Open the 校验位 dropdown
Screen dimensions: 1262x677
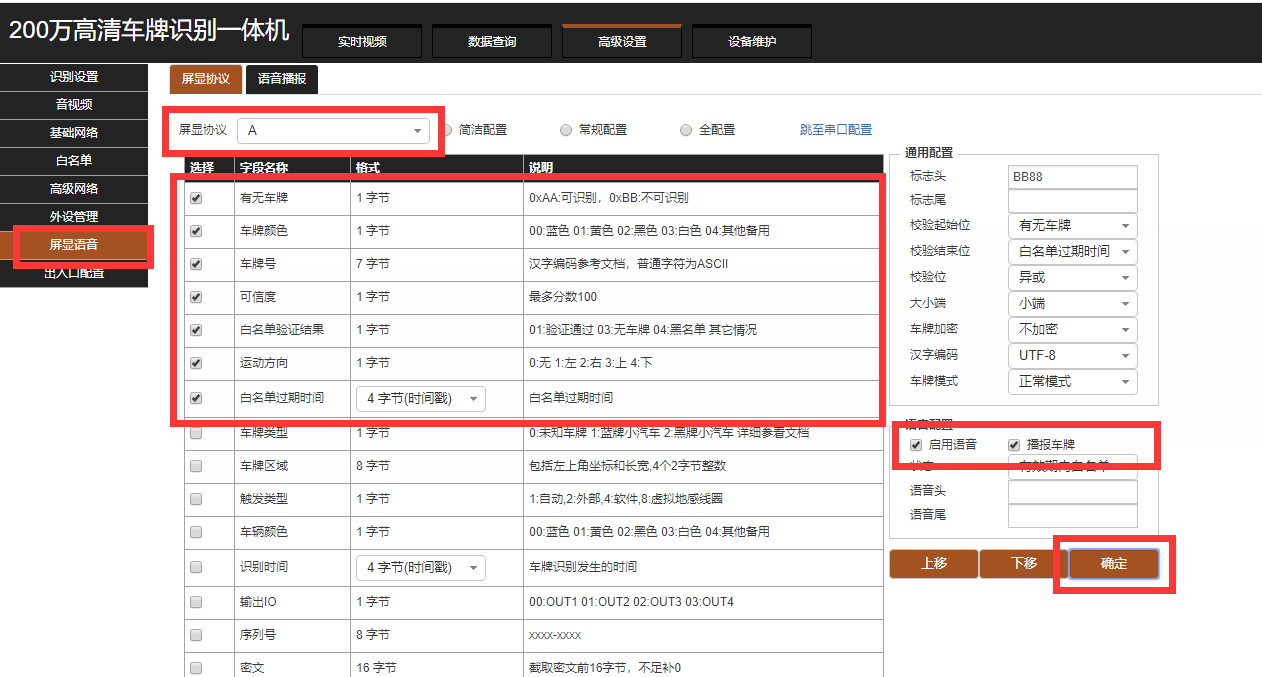[1071, 277]
